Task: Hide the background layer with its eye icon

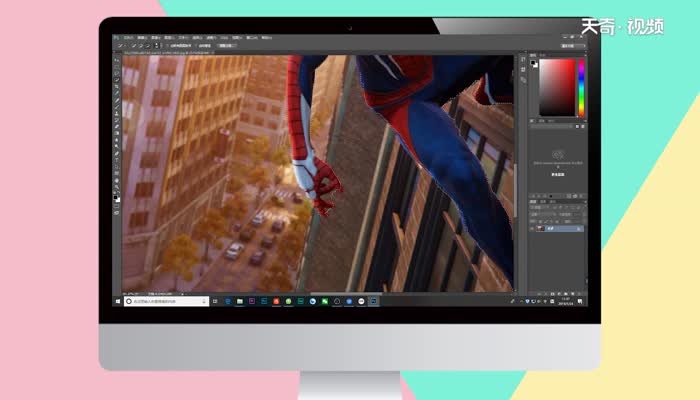Action: point(532,229)
